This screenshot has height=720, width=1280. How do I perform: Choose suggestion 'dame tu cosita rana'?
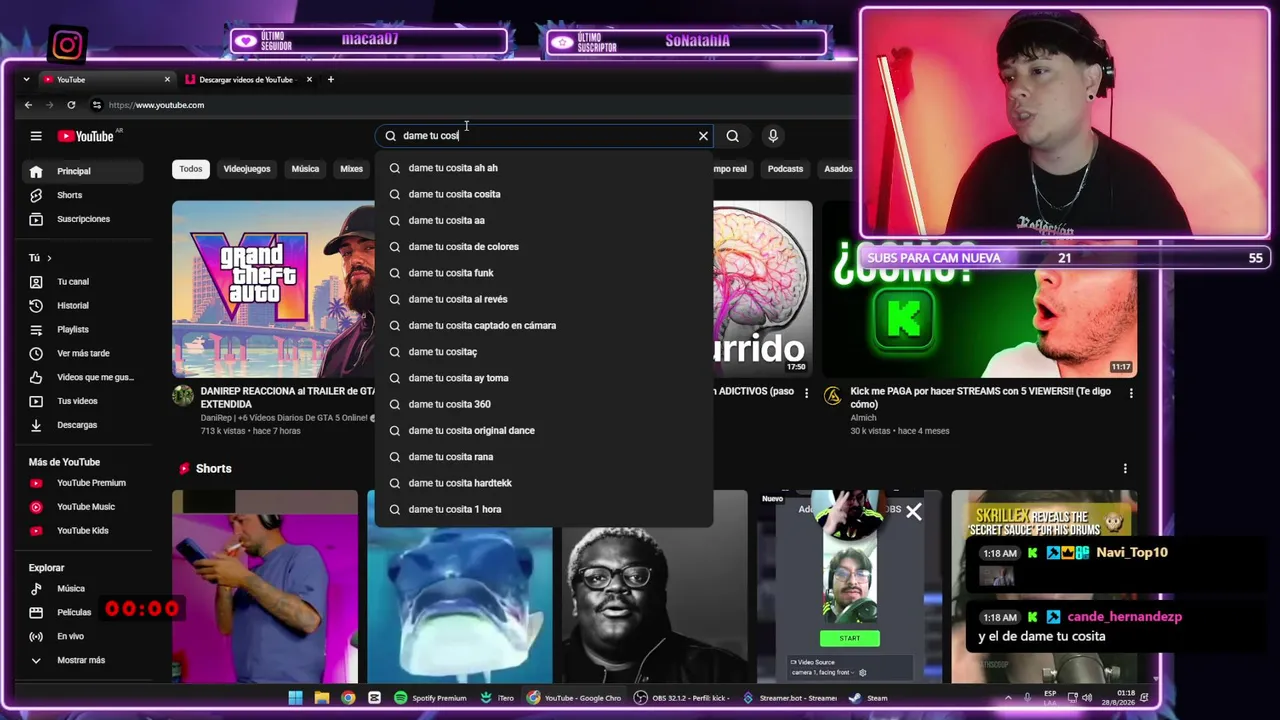tap(544, 457)
